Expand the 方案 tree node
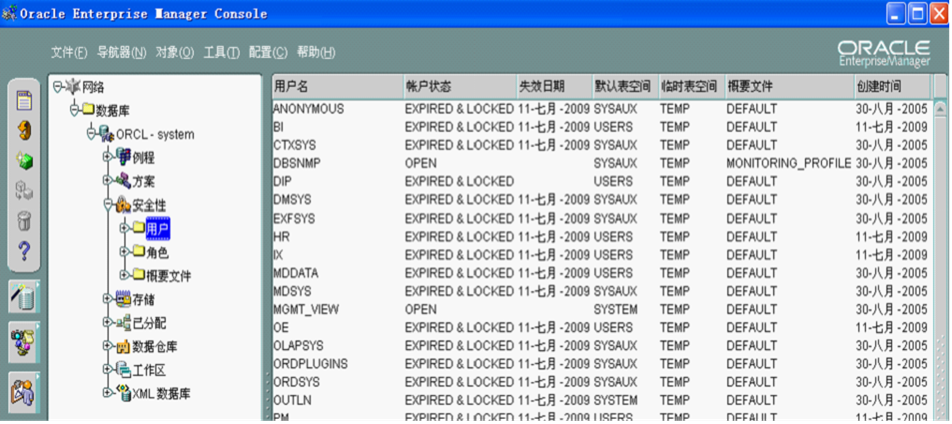Screen dimensions: 952x424 (108, 180)
